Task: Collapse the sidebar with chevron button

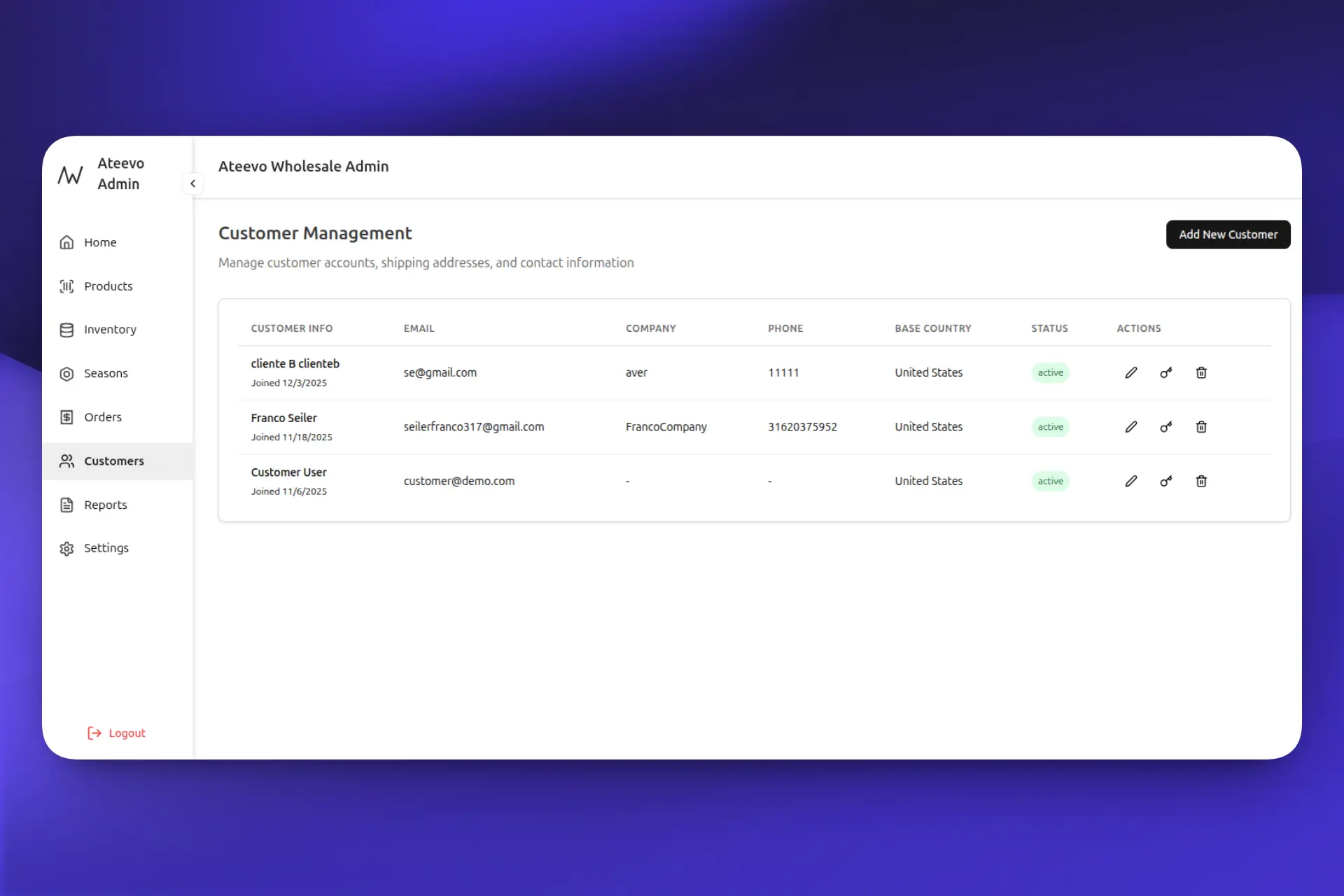Action: click(192, 183)
